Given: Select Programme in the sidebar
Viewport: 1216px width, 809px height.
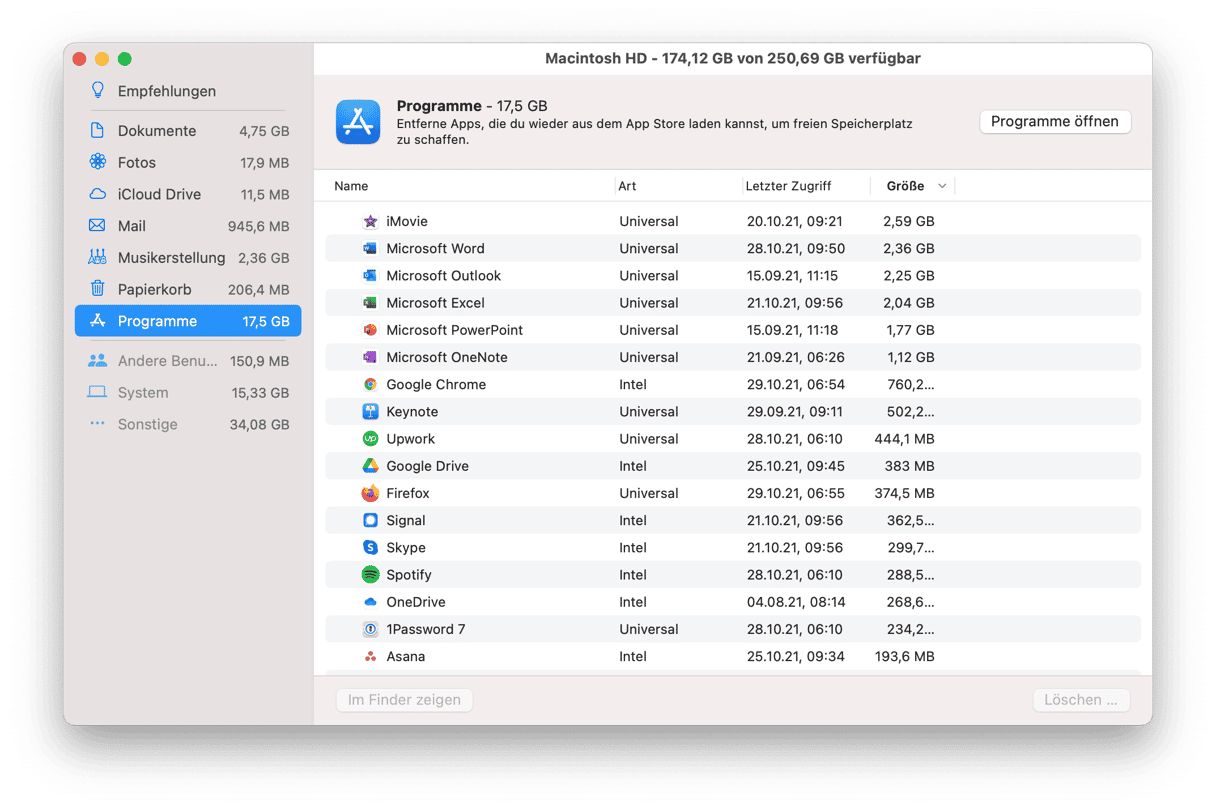Looking at the screenshot, I should pos(188,321).
